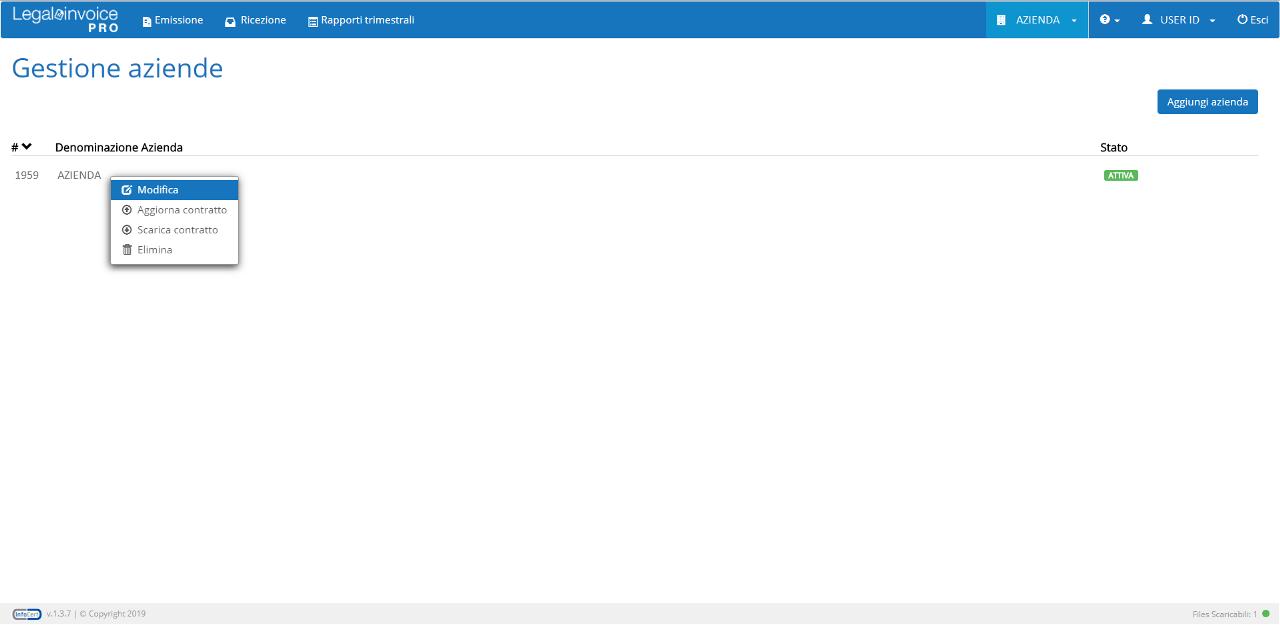
Task: Click the pencil icon beside Modifica
Action: click(127, 190)
